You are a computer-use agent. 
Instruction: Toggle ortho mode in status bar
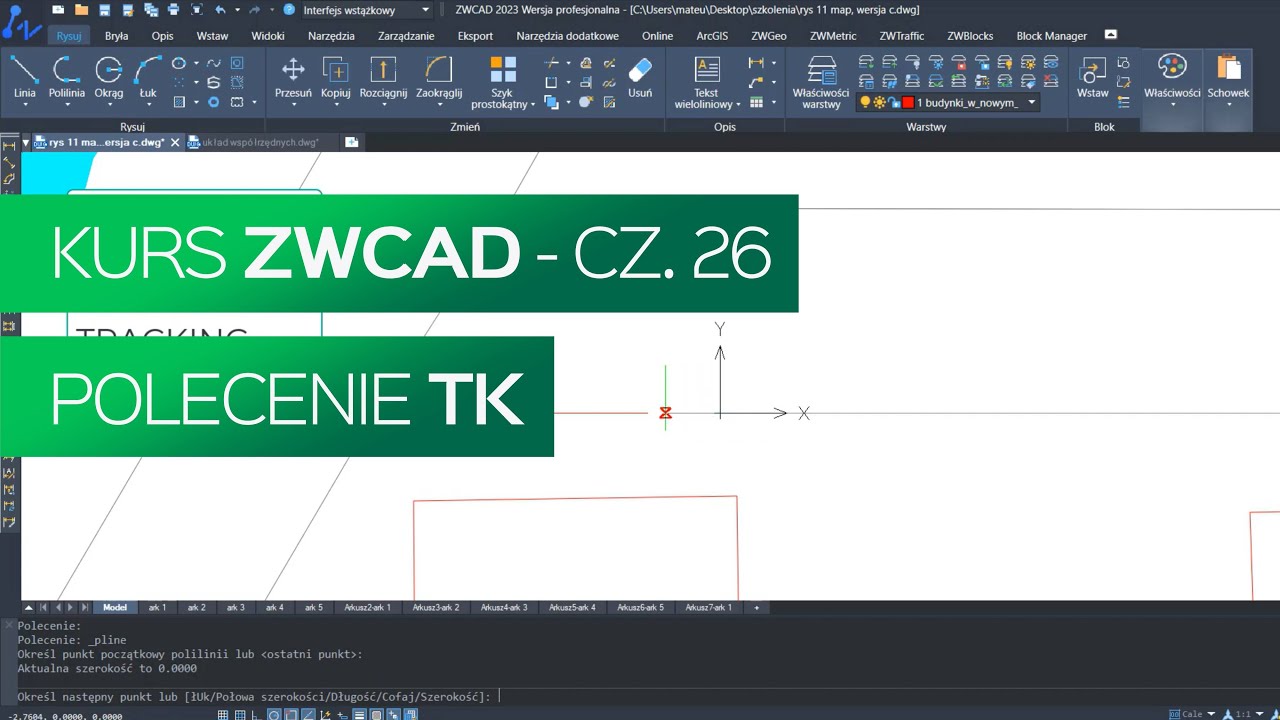point(257,715)
